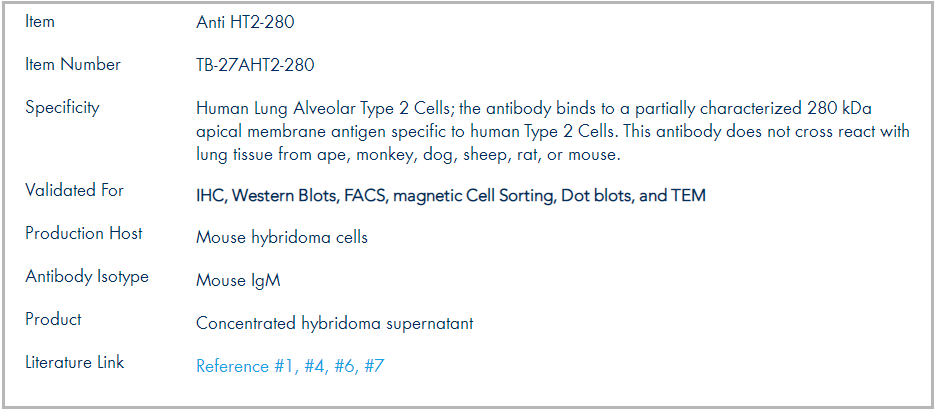Image resolution: width=938 pixels, height=412 pixels.
Task: Select the Anti HT2-280 item name
Action: click(x=245, y=23)
